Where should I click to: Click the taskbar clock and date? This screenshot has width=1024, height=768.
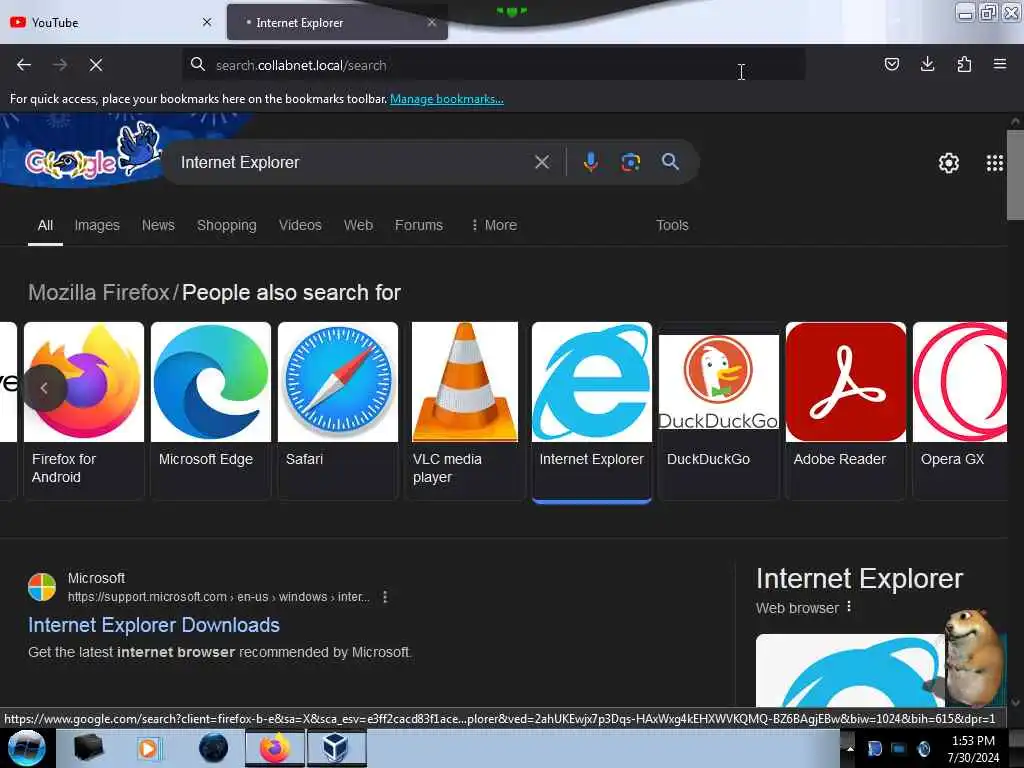[x=973, y=748]
